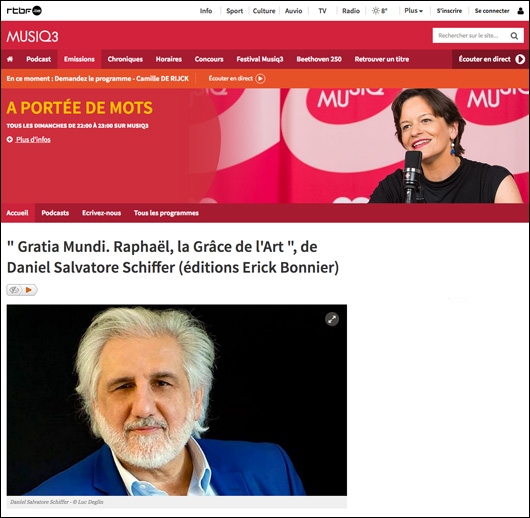Click the Se connecter link
Screen dimensions: 530x518
click(492, 11)
